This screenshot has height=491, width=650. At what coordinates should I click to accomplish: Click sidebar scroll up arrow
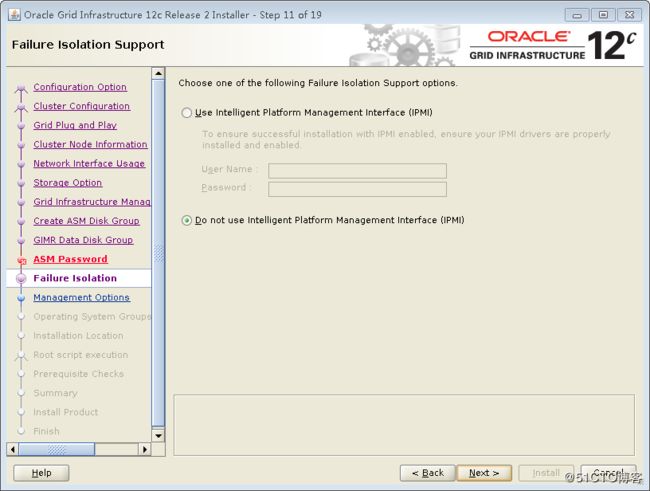pyautogui.click(x=158, y=73)
